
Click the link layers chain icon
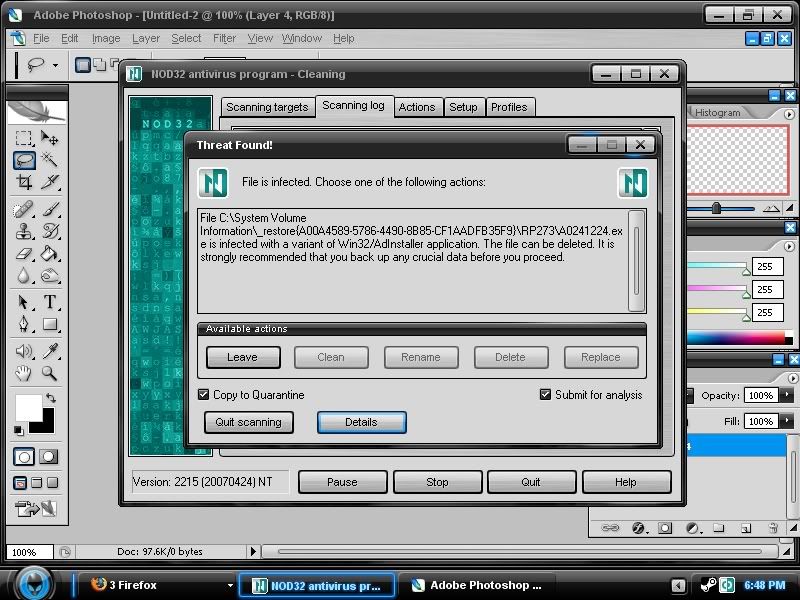click(610, 528)
